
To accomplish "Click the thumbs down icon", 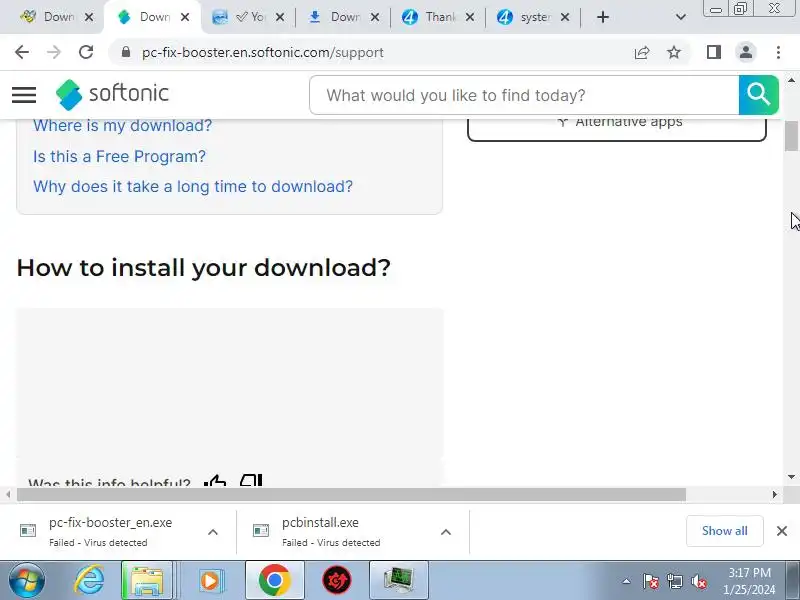I will [x=251, y=480].
